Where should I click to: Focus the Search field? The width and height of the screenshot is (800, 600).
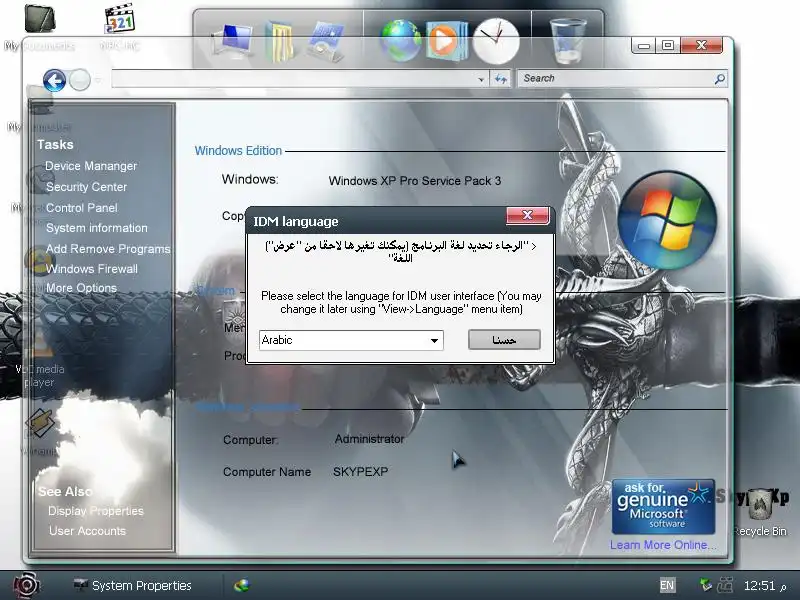point(615,79)
